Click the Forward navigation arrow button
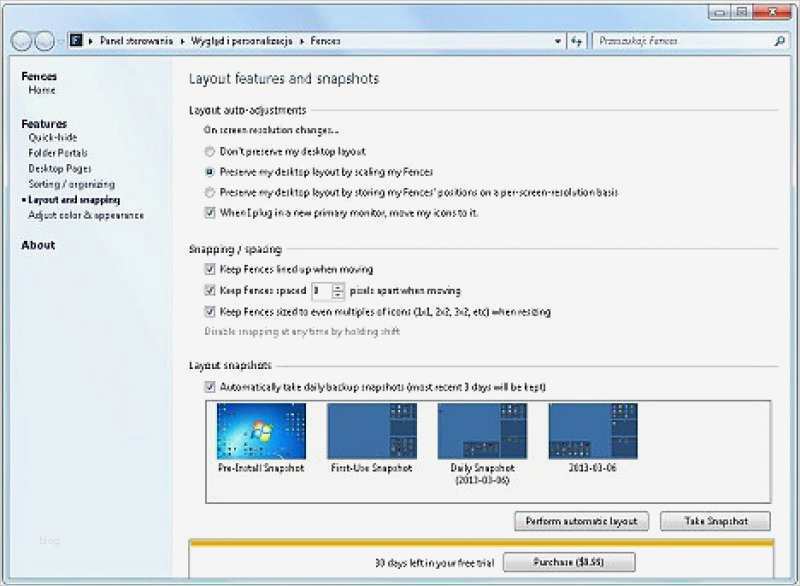This screenshot has width=800, height=586. 44,41
